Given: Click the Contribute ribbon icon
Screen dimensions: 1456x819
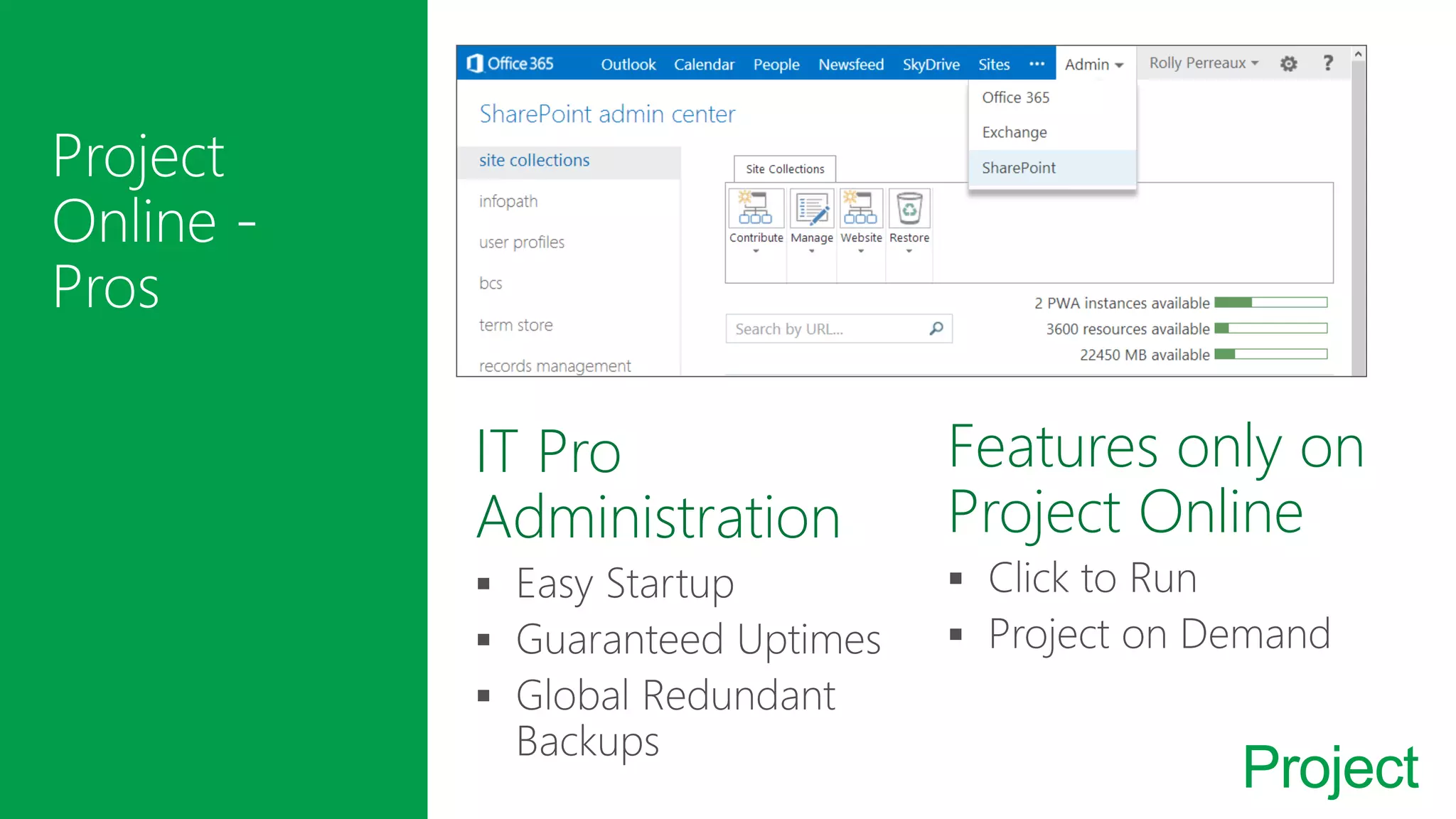Looking at the screenshot, I should (756, 208).
